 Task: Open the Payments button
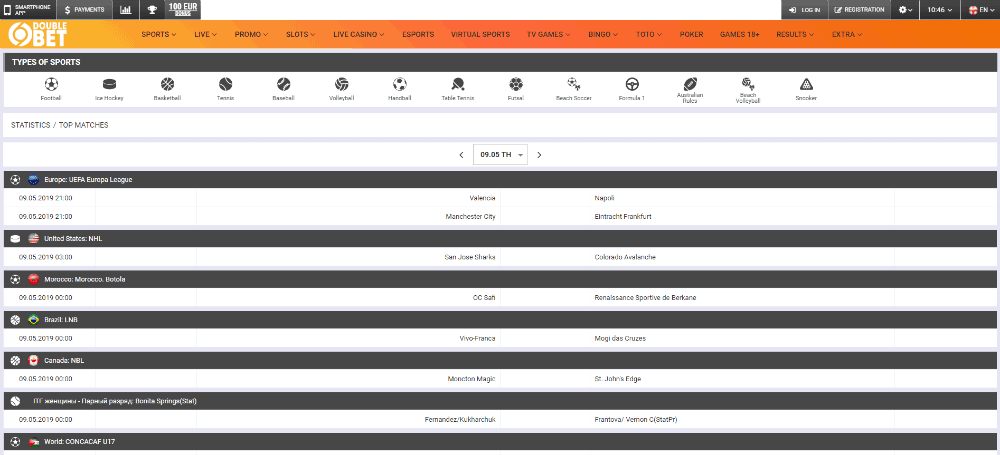coord(85,10)
